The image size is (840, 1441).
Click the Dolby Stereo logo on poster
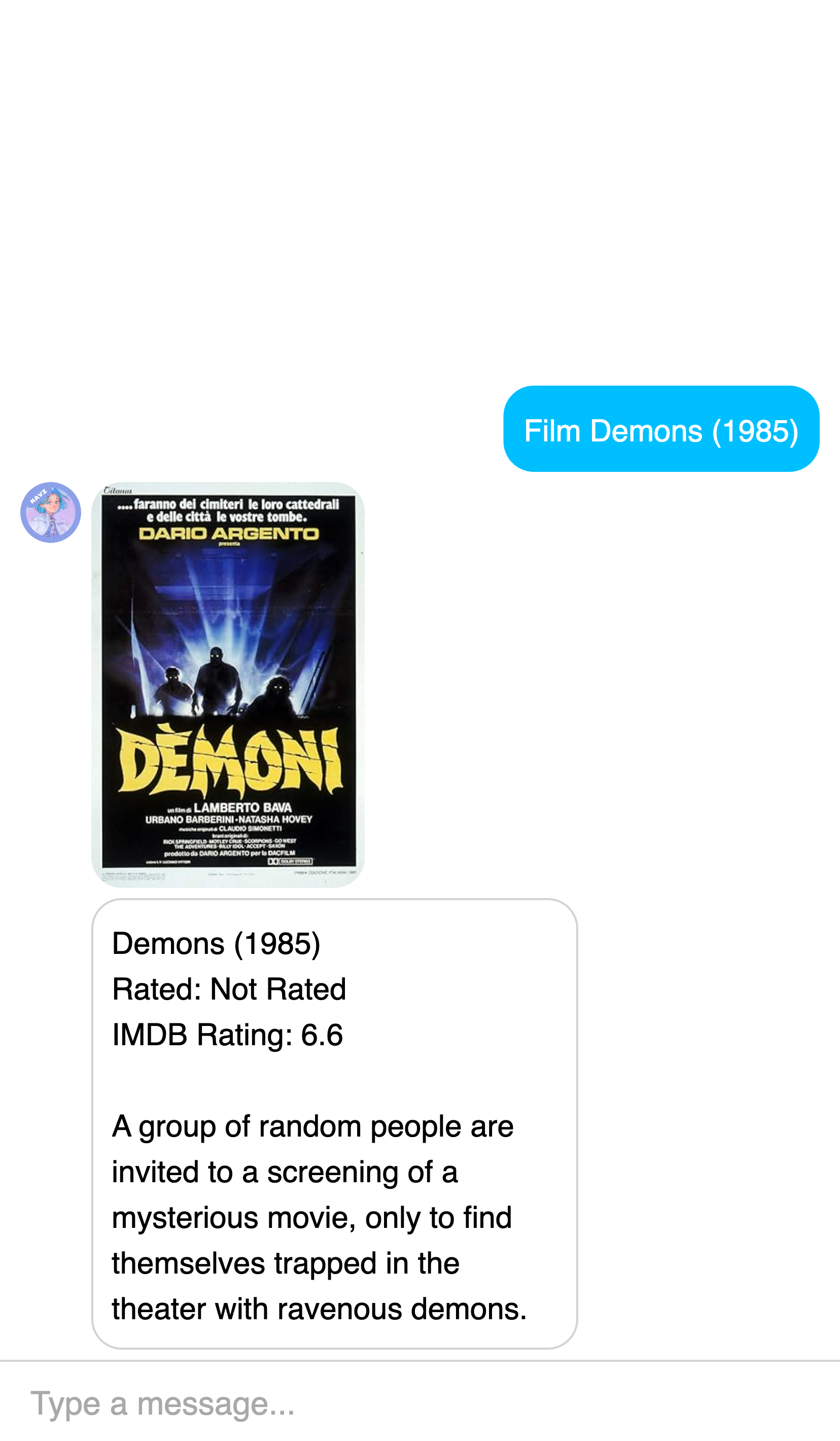click(x=291, y=861)
